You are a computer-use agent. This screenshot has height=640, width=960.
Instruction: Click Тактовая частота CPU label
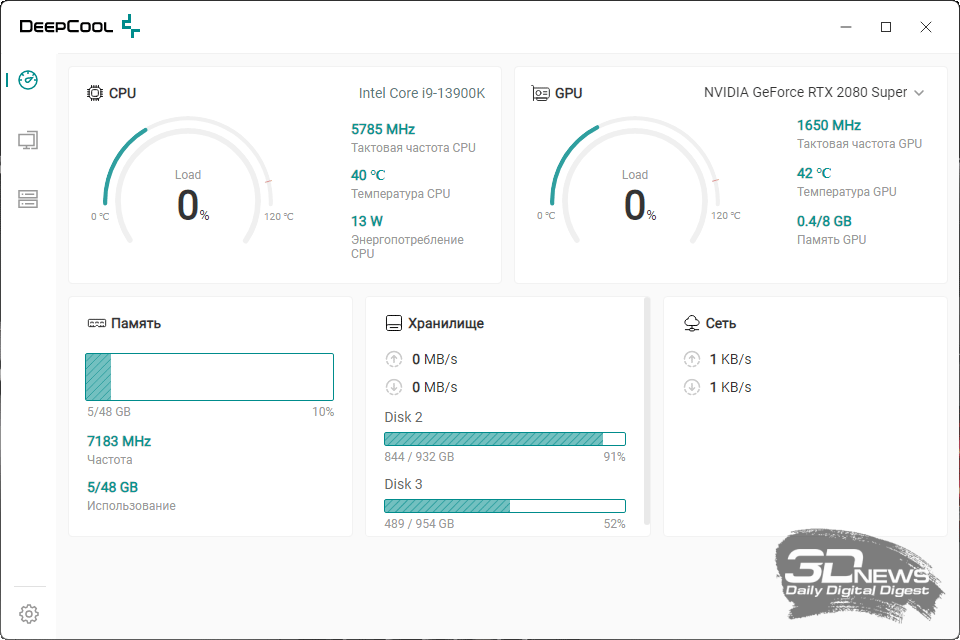tap(413, 148)
